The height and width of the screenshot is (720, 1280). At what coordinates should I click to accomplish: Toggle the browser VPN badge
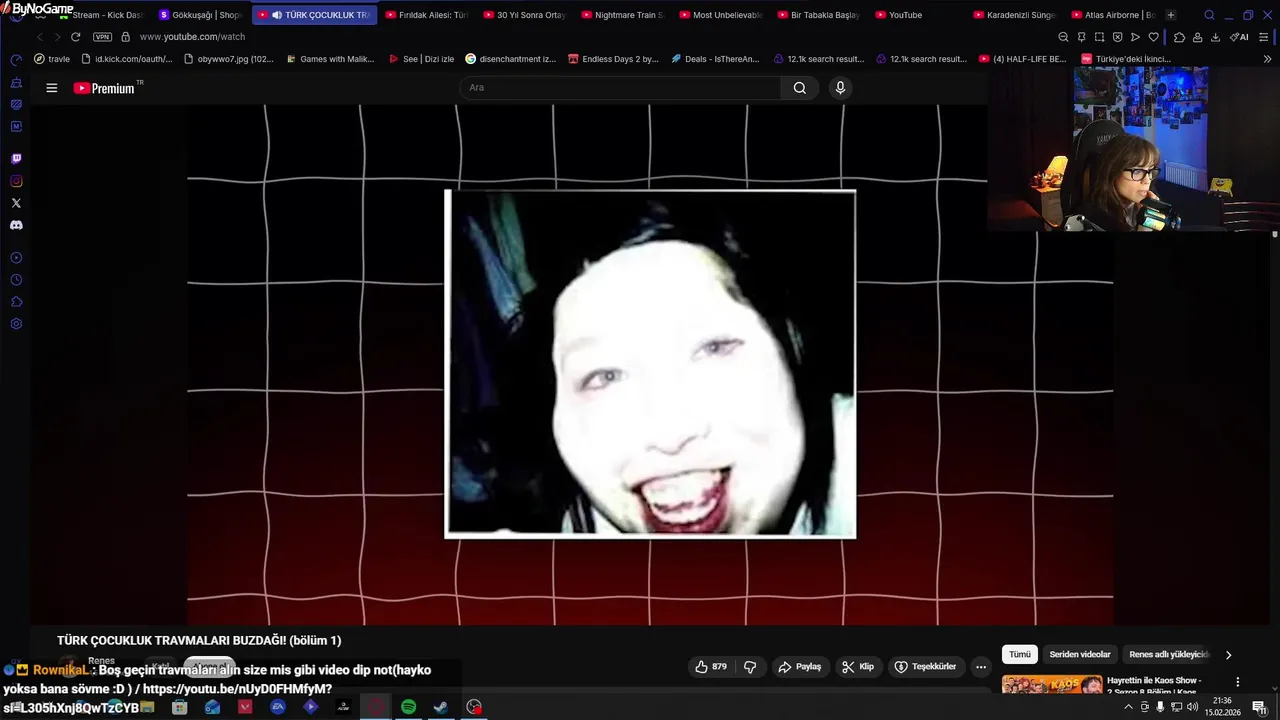102,37
